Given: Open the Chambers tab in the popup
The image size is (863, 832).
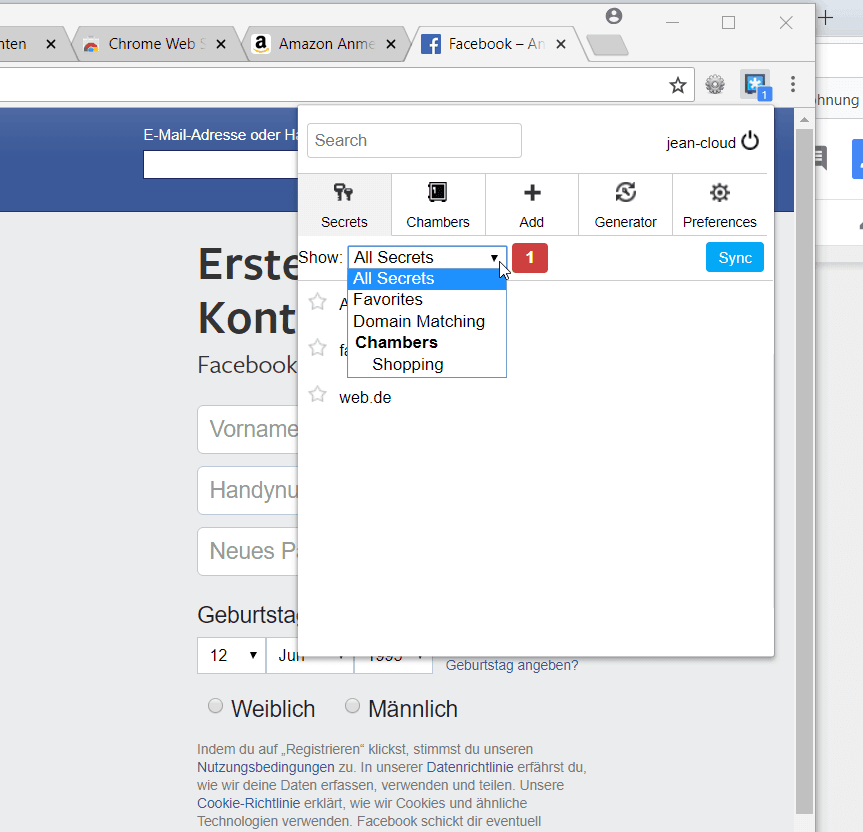Looking at the screenshot, I should 438,205.
